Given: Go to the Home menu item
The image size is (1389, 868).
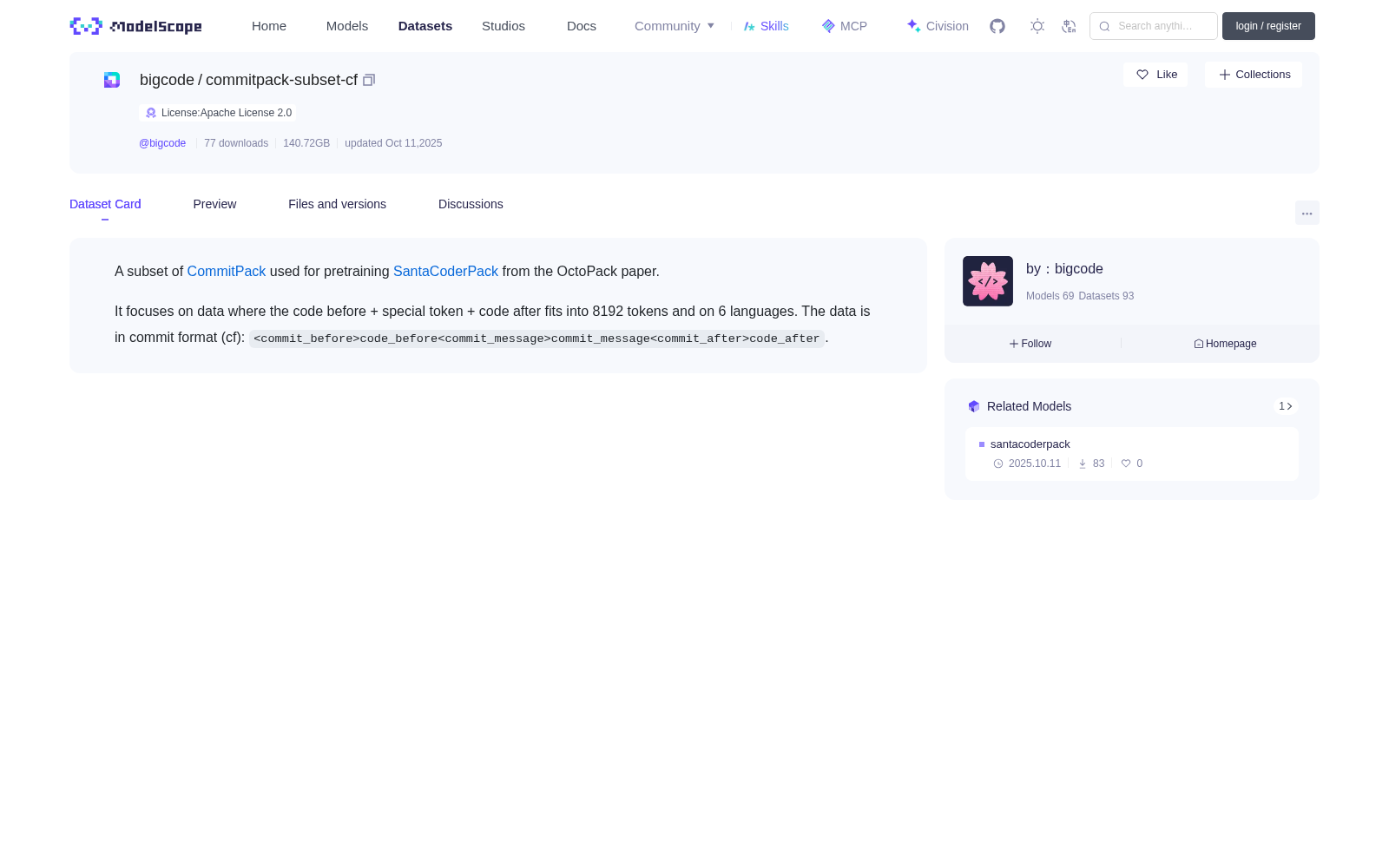Looking at the screenshot, I should [269, 26].
